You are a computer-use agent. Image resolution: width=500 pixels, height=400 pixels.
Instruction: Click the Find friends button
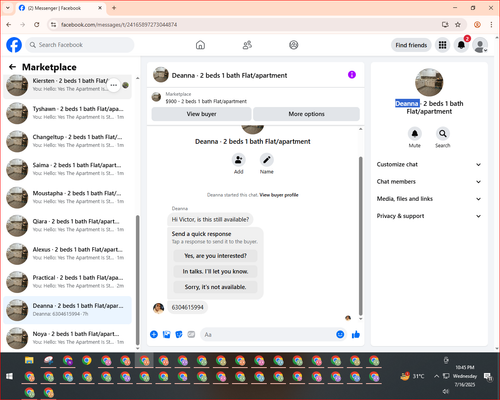tap(411, 45)
